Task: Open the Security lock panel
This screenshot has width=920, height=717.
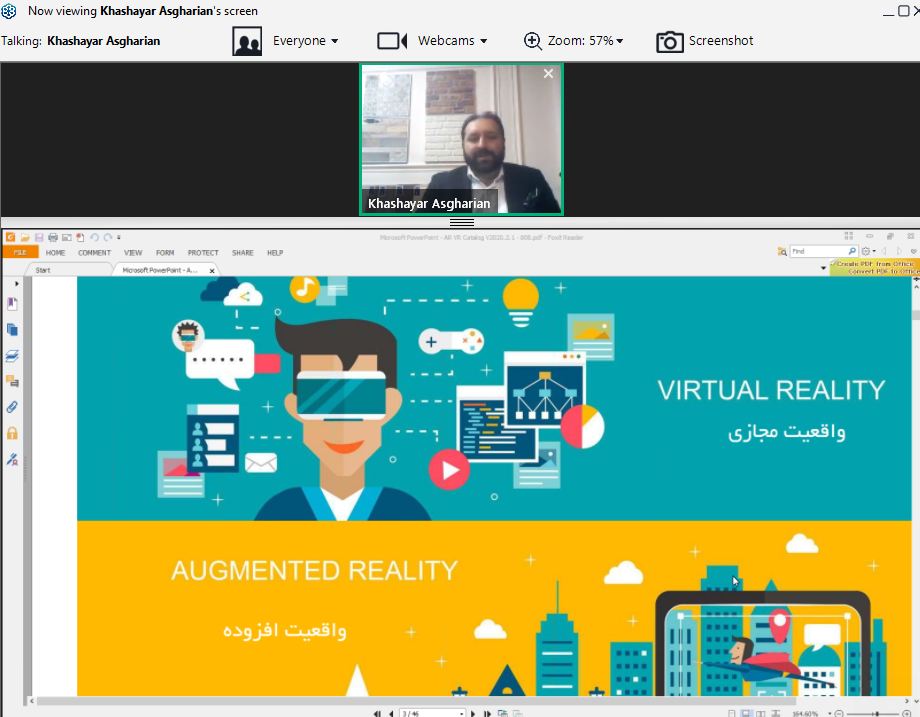Action: 13,433
